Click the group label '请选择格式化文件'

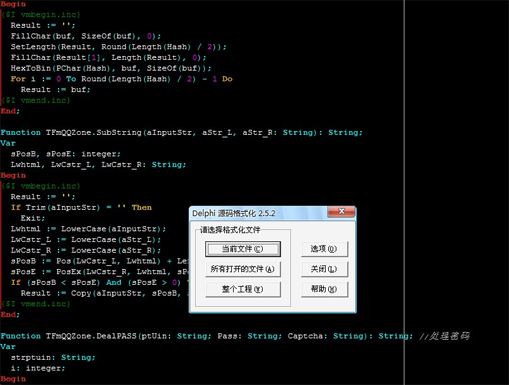point(230,230)
